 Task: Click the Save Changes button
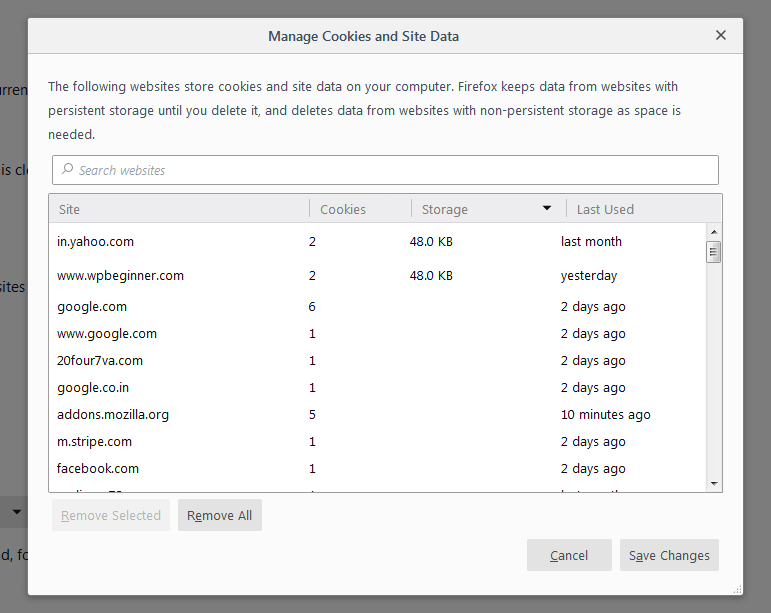[669, 555]
